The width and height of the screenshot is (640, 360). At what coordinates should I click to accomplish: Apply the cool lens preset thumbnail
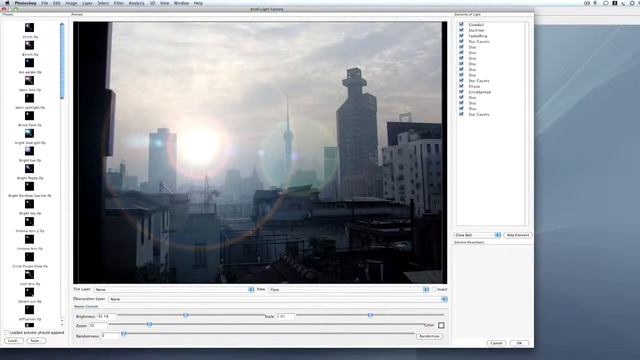point(29,274)
